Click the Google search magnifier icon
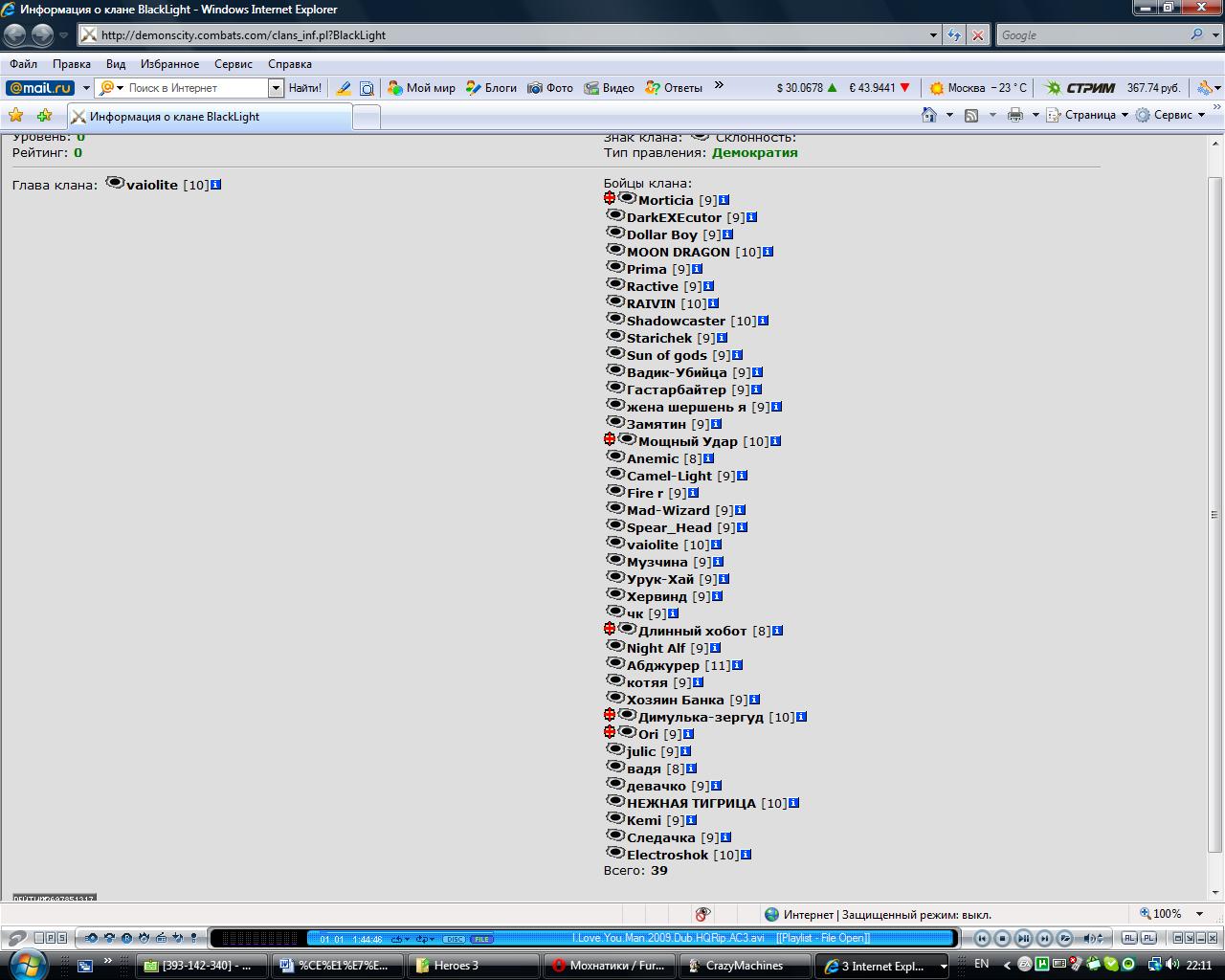This screenshot has width=1225, height=980. [1196, 34]
